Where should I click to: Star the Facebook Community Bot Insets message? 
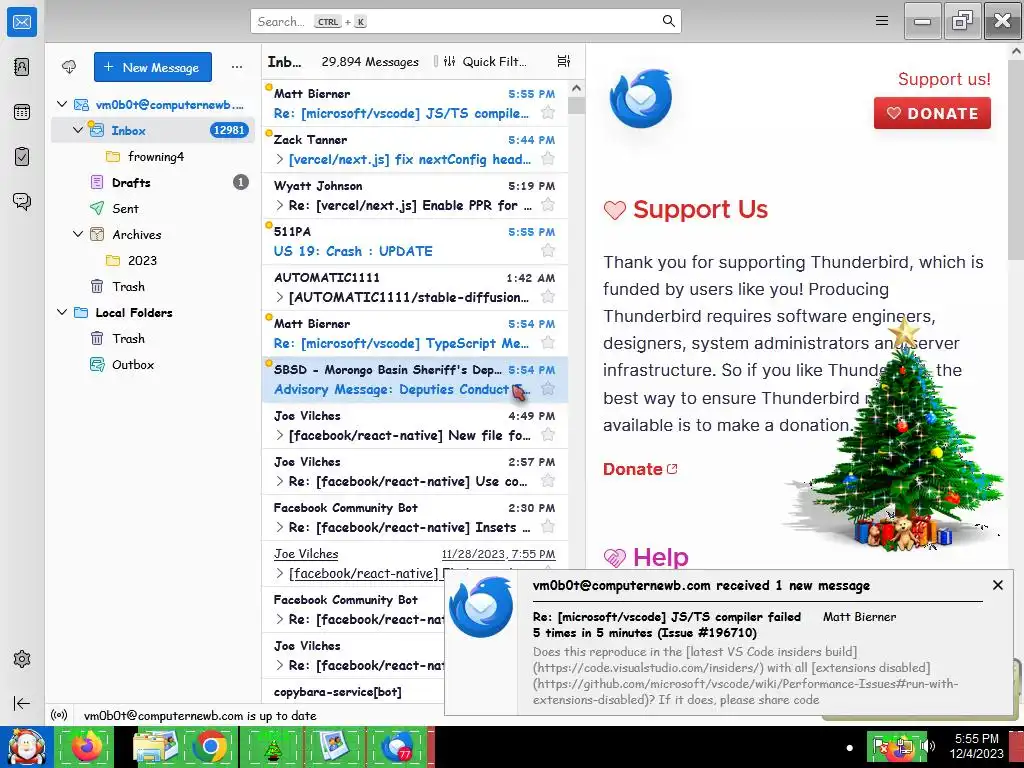click(x=548, y=527)
